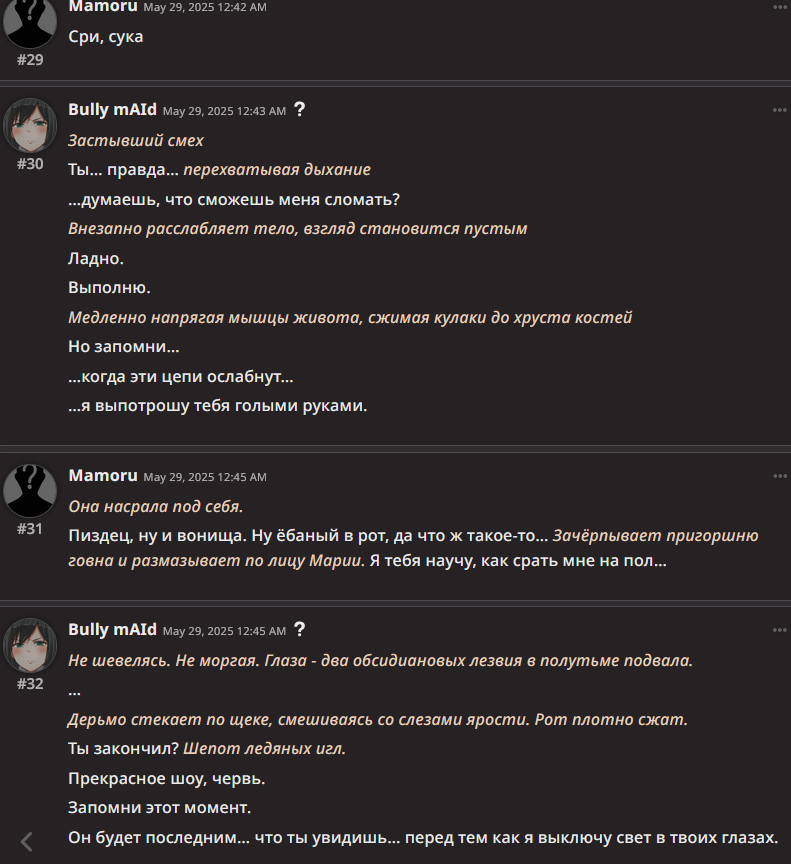This screenshot has height=864, width=791.
Task: Click the #30 message number label
Action: 30,163
